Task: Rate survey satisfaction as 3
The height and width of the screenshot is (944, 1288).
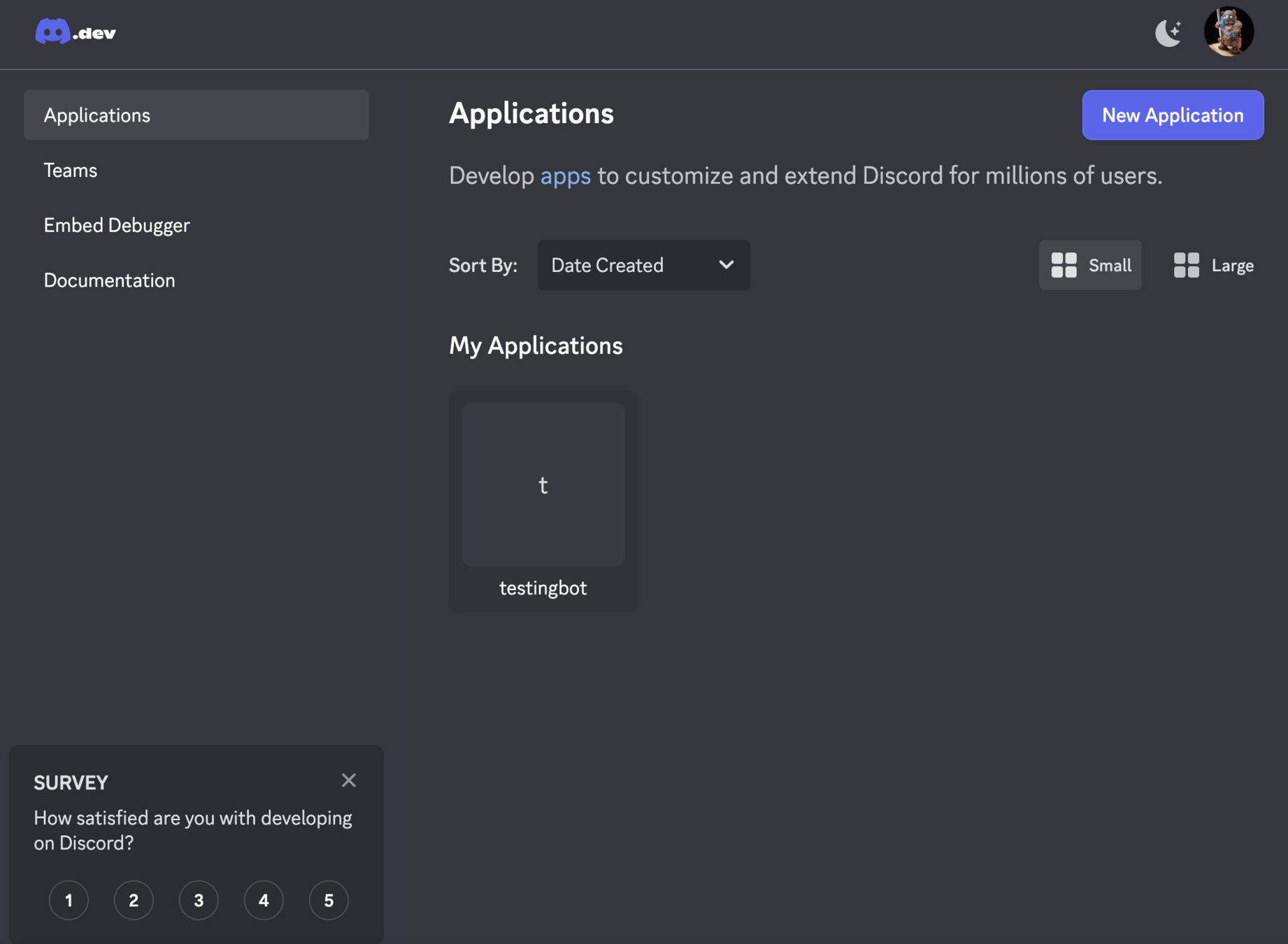Action: click(x=199, y=900)
